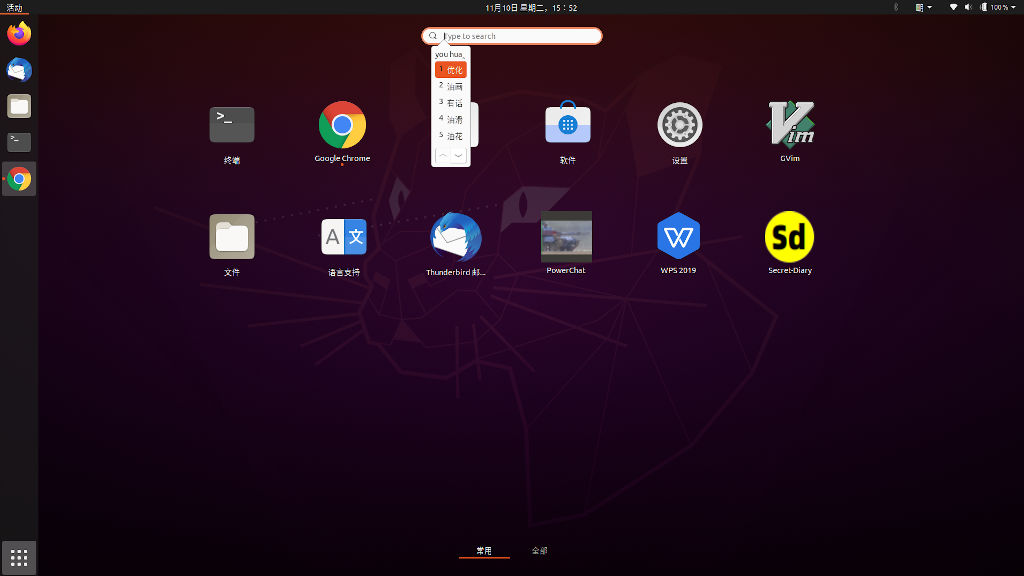1024x576 pixels.
Task: Choose the IME candidate numbered 3
Action: coord(451,103)
